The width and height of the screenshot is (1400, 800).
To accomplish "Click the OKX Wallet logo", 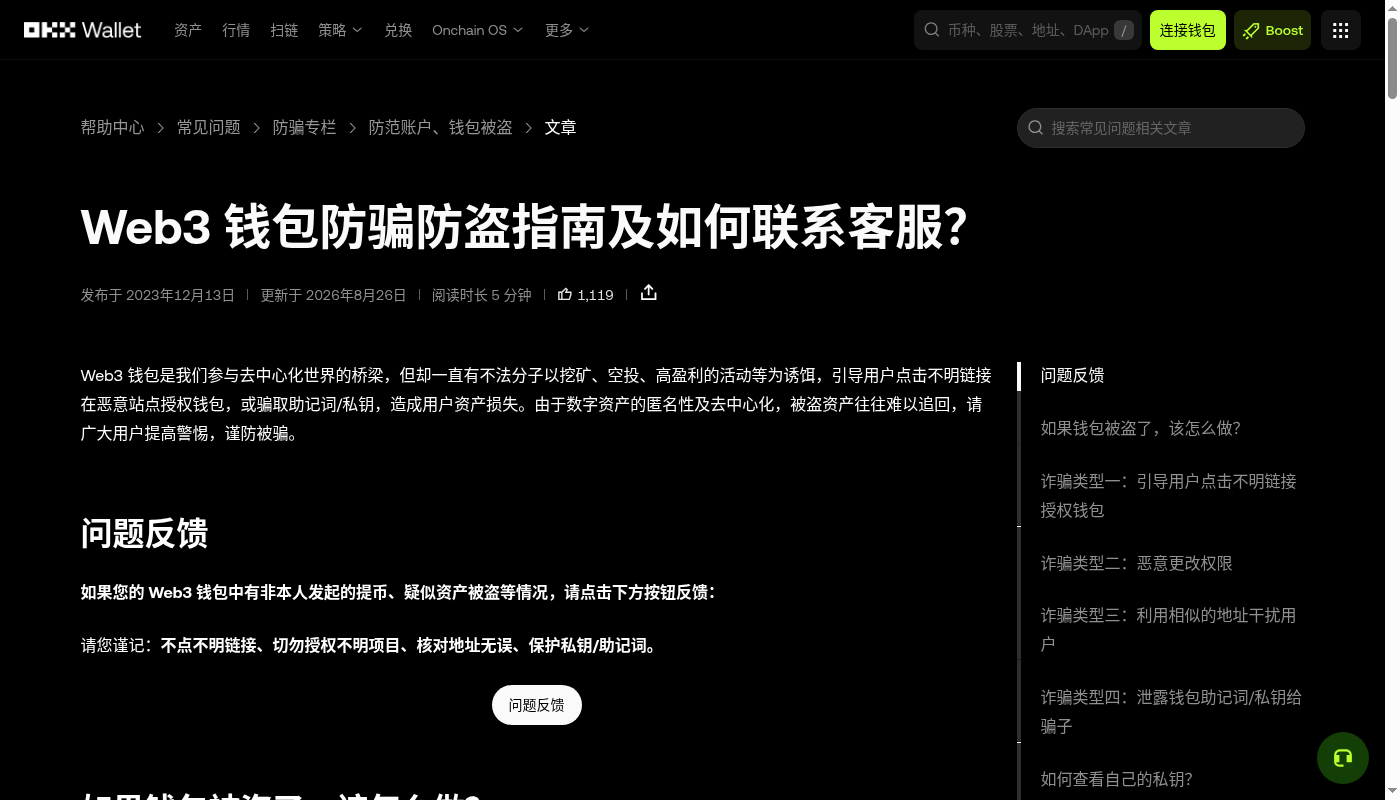I will point(83,30).
